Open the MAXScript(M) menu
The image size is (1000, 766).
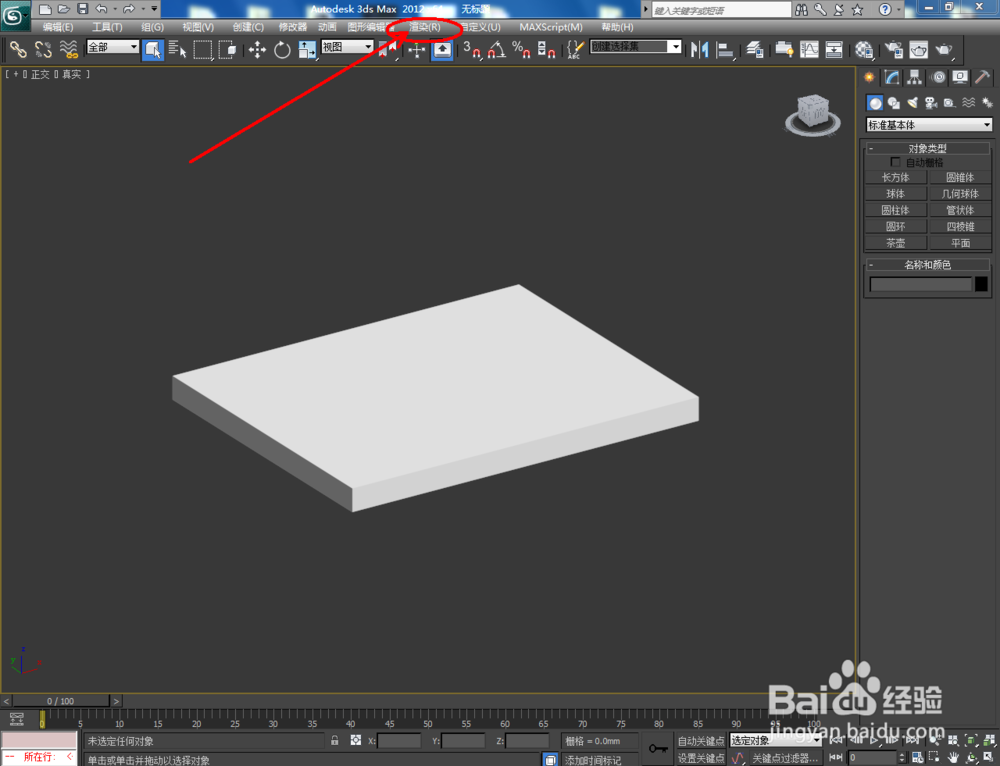point(551,27)
